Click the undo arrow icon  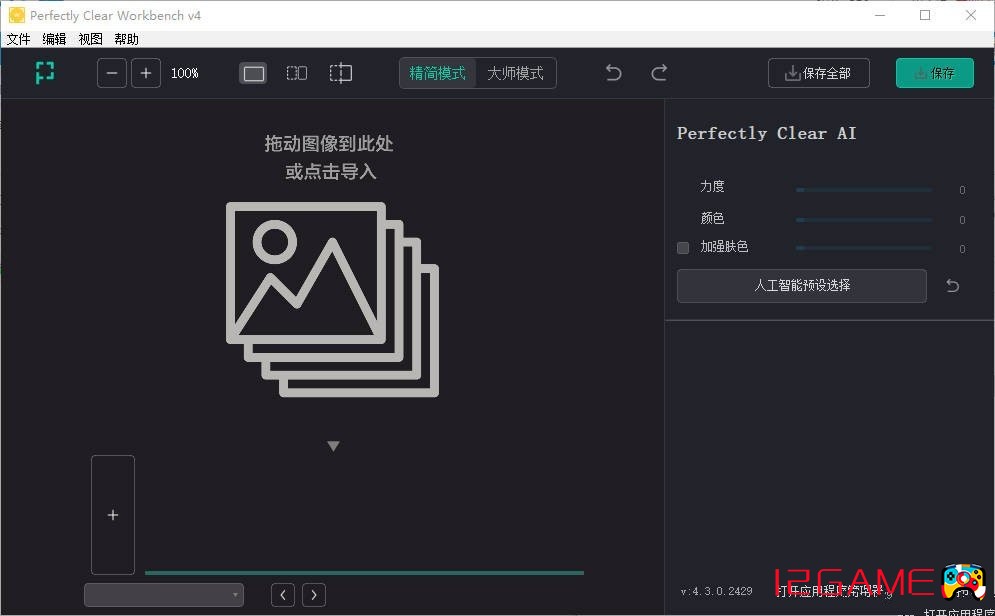tap(614, 73)
